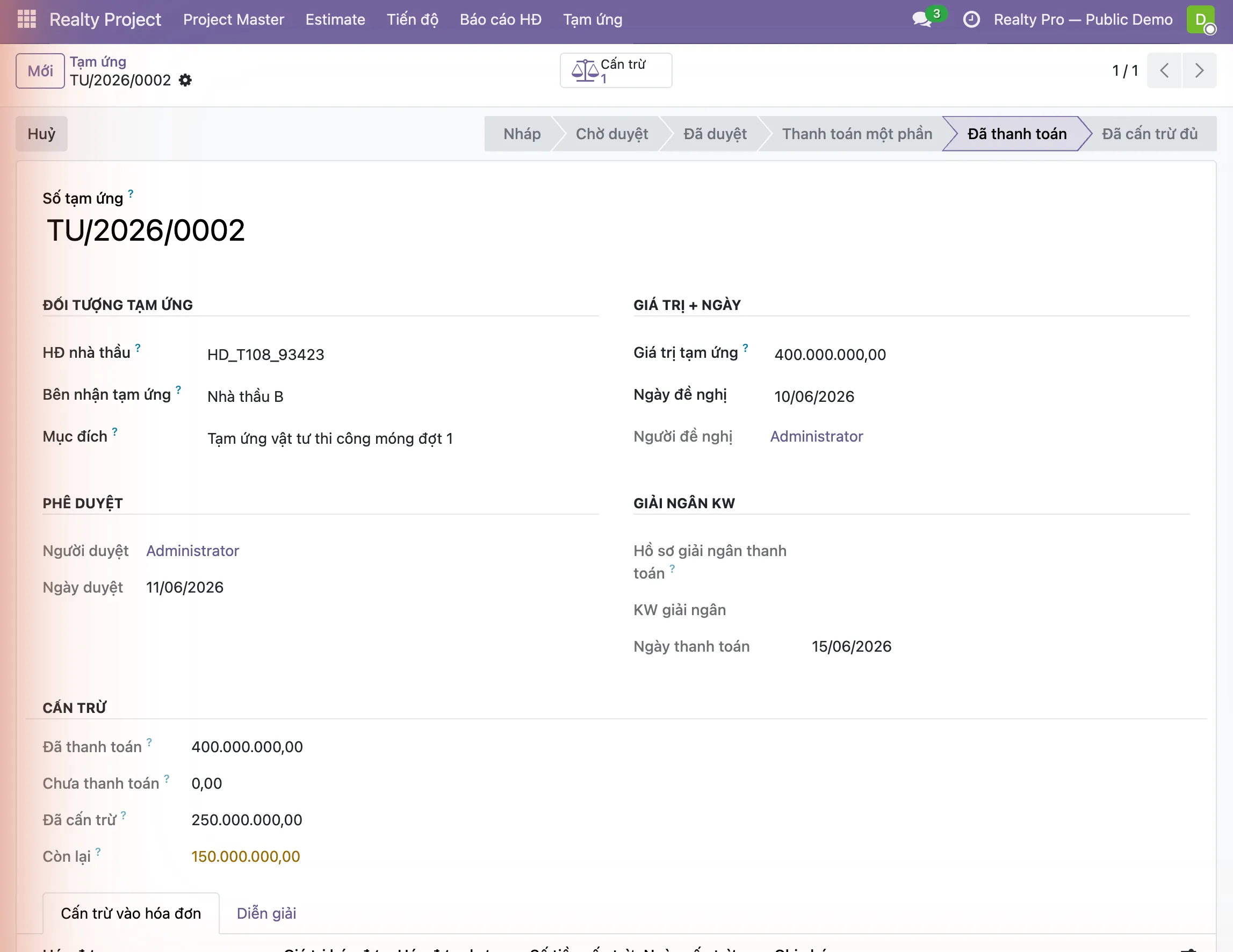Select the Thanh toán một phần status stage
This screenshot has height=952, width=1233.
pyautogui.click(x=857, y=134)
